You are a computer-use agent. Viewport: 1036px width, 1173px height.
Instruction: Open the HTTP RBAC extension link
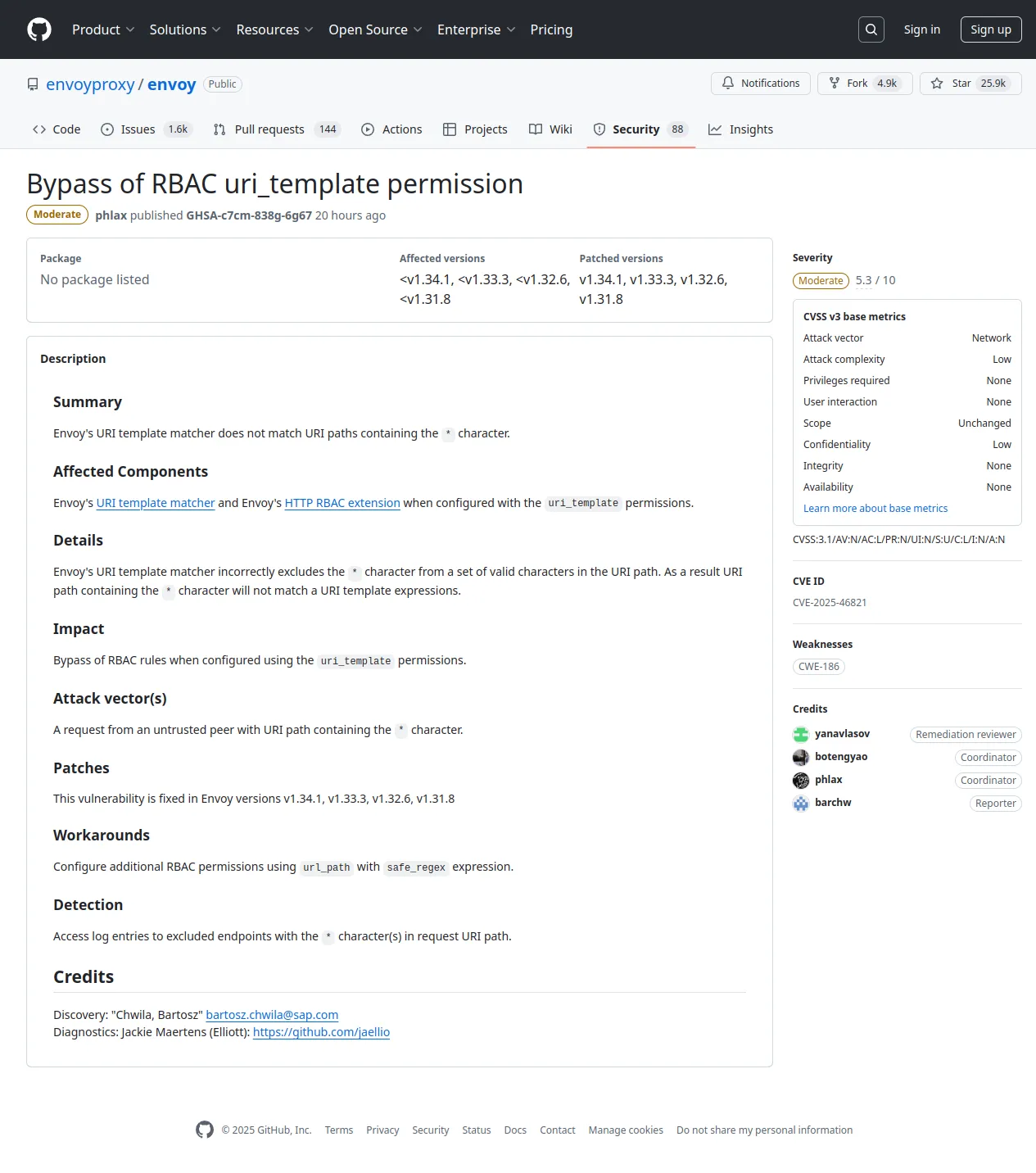(342, 503)
